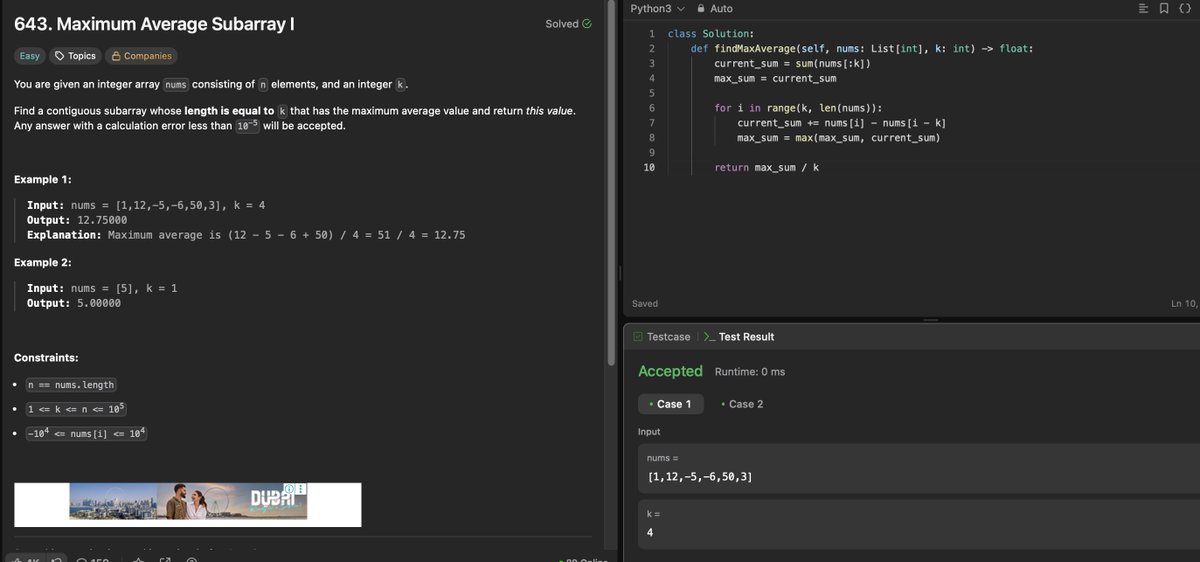Click the 'Constraints:' heading
The width and height of the screenshot is (1200, 562).
[x=46, y=358]
